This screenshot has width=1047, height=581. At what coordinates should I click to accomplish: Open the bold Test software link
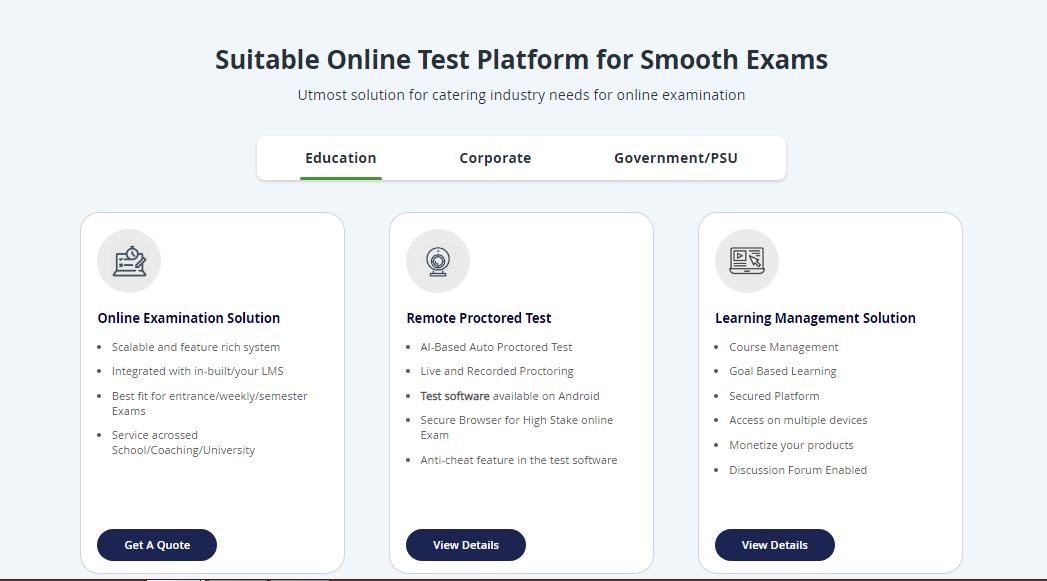pos(455,396)
